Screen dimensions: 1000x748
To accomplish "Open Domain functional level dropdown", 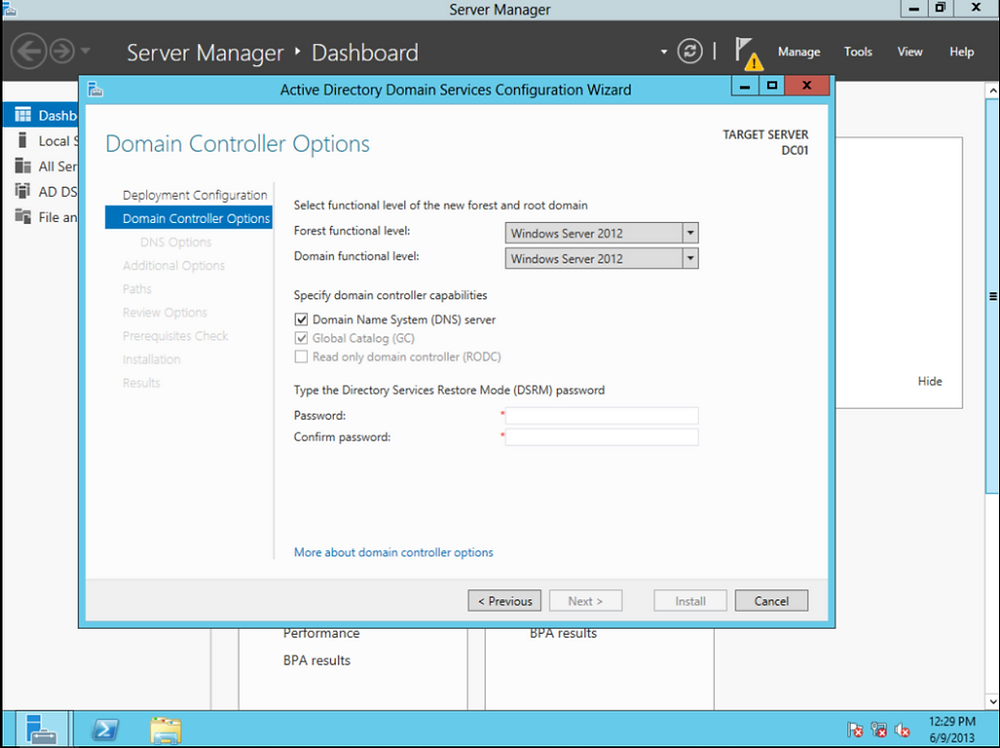I will (x=601, y=258).
